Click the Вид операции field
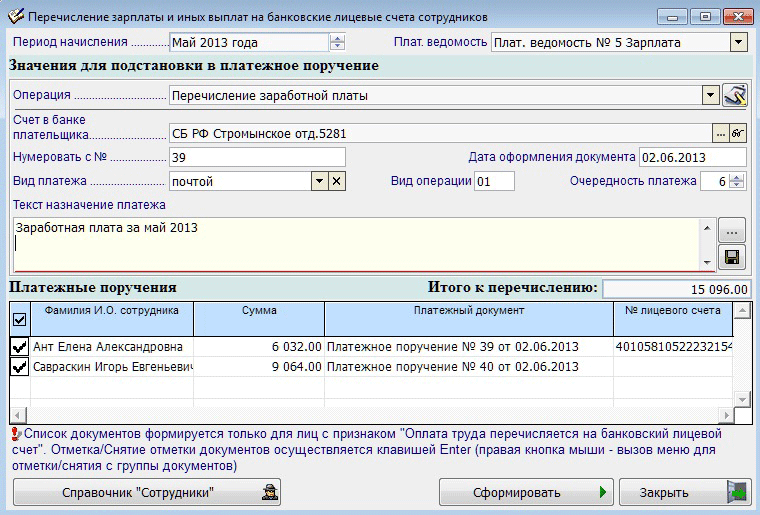The width and height of the screenshot is (760, 515). click(x=494, y=181)
